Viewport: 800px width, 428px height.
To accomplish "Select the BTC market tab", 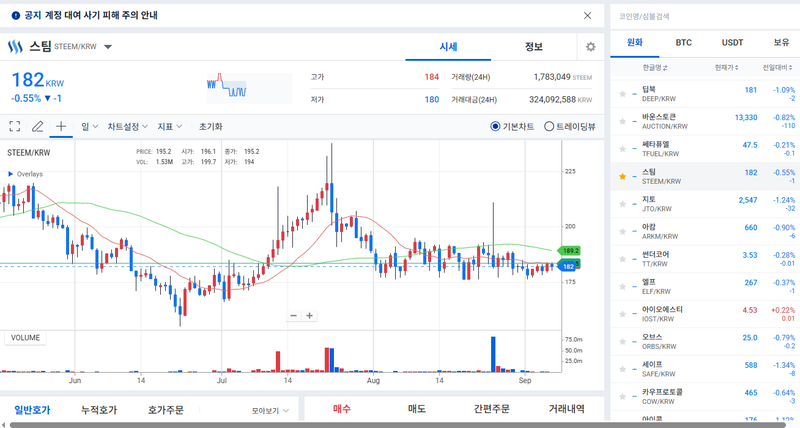I will [684, 42].
